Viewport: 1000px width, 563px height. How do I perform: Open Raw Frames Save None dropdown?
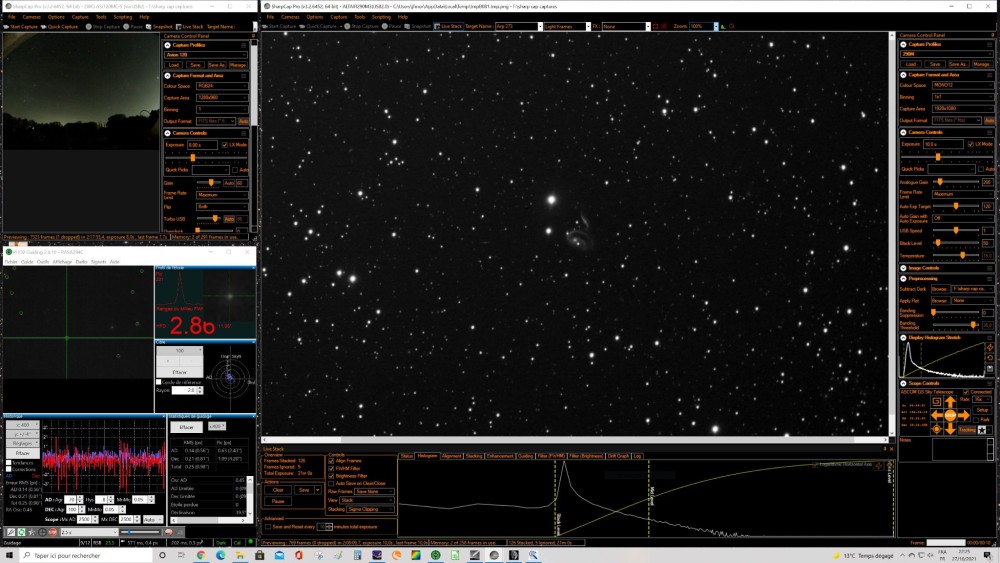[374, 492]
